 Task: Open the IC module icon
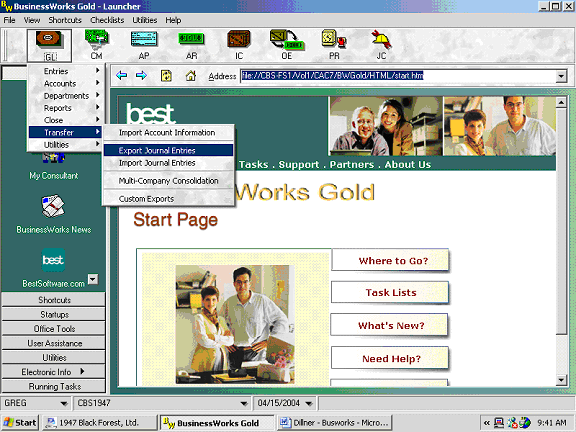tap(239, 45)
